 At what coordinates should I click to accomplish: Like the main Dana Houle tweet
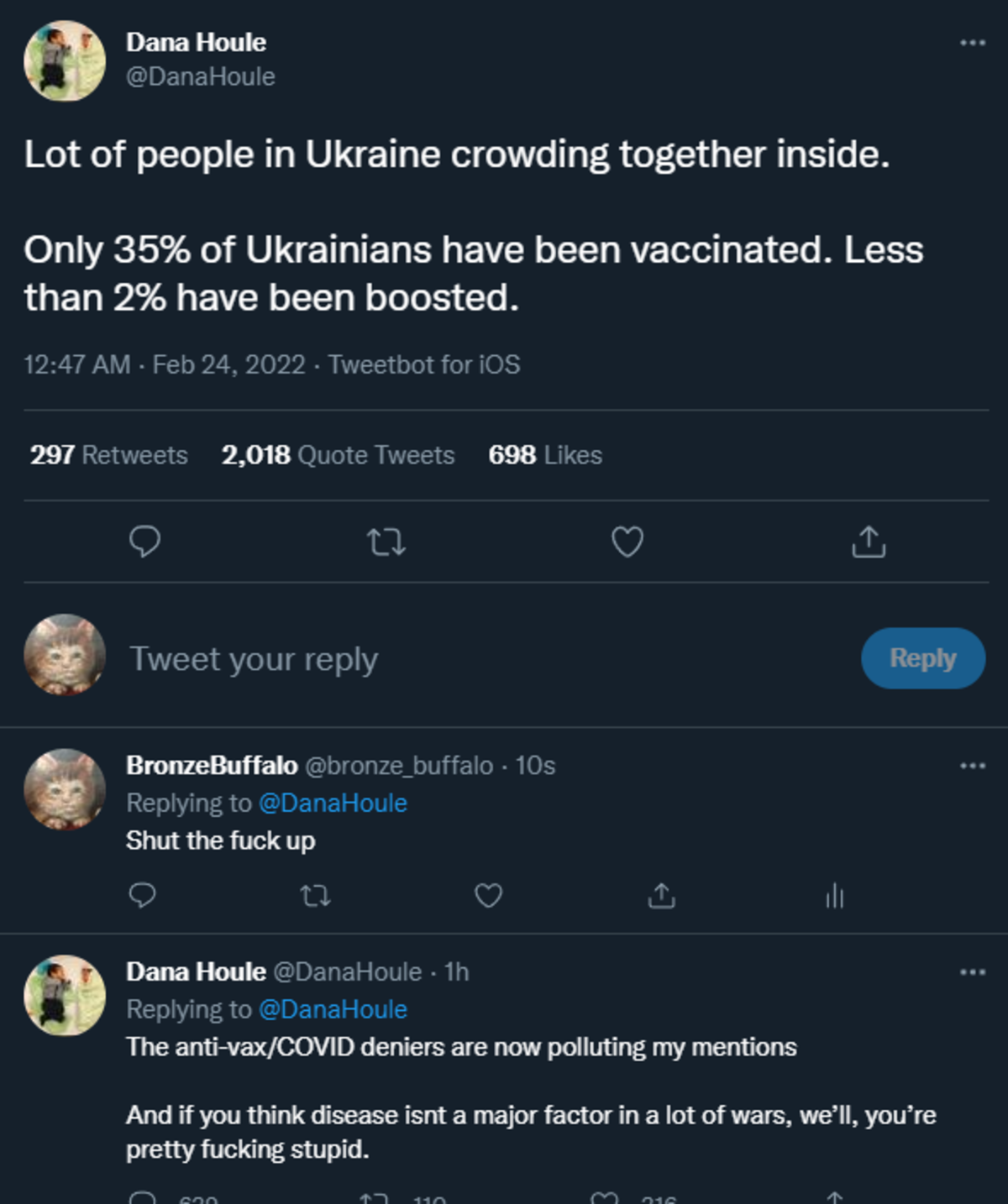click(x=627, y=542)
